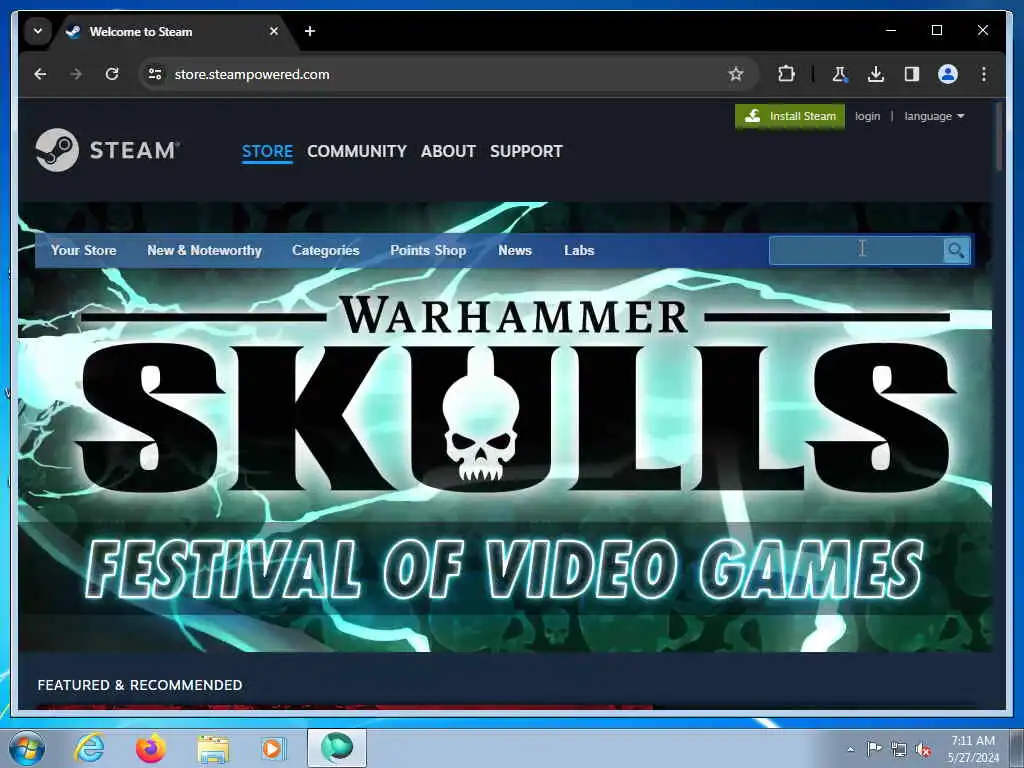Bookmark this page with the star icon
The image size is (1024, 768).
736,74
